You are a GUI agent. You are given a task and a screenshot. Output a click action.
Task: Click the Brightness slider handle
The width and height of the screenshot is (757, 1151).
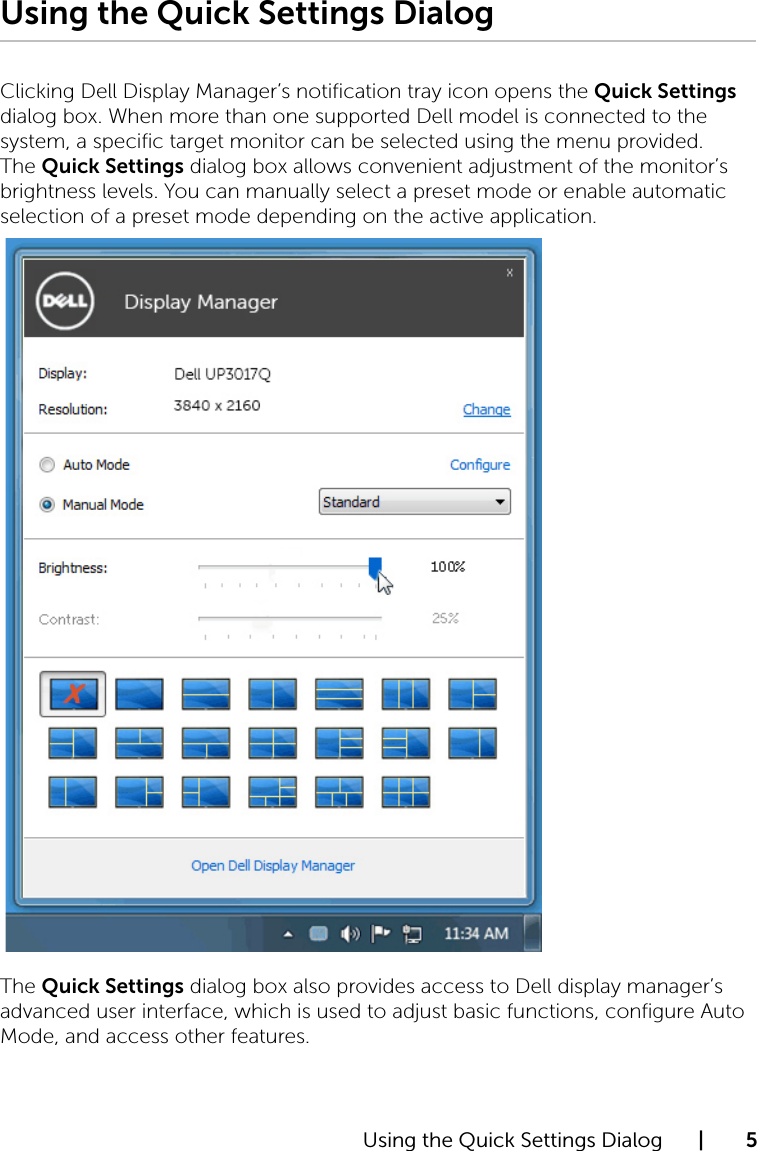375,567
